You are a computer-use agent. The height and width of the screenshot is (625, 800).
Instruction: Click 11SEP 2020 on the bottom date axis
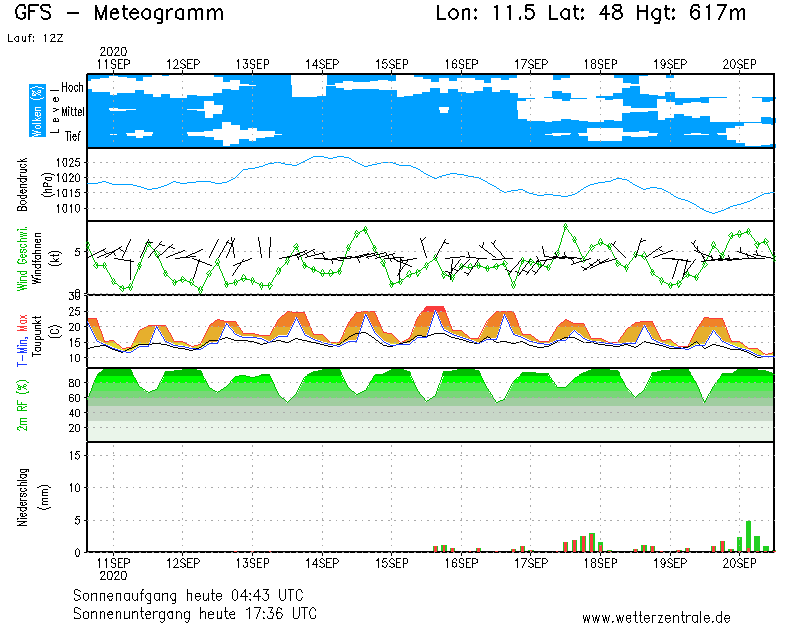(x=113, y=568)
